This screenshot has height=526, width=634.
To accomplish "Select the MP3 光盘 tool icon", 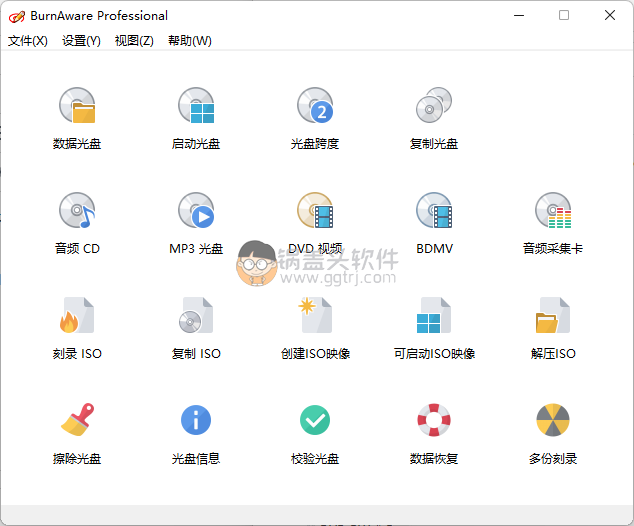I will click(x=196, y=210).
